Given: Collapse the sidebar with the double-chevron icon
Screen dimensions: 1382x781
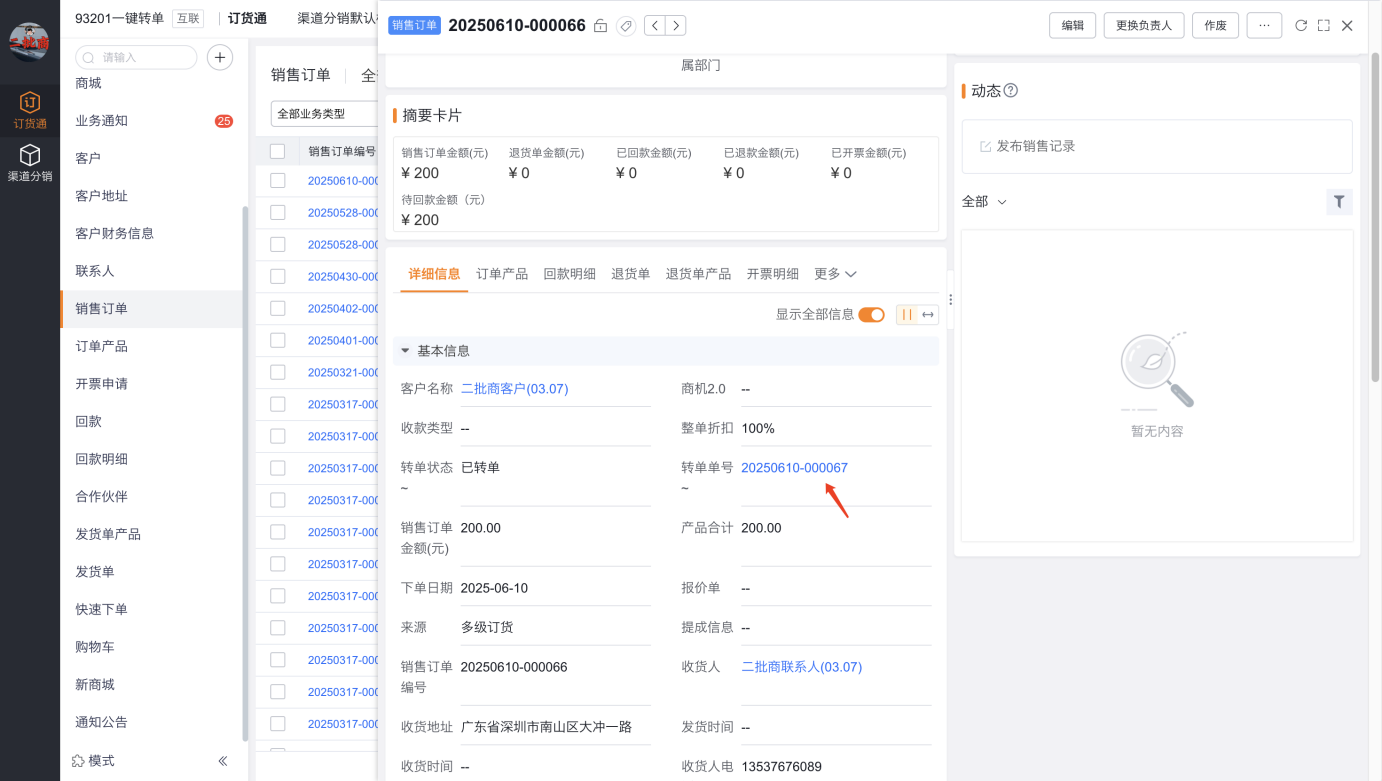Looking at the screenshot, I should point(223,761).
